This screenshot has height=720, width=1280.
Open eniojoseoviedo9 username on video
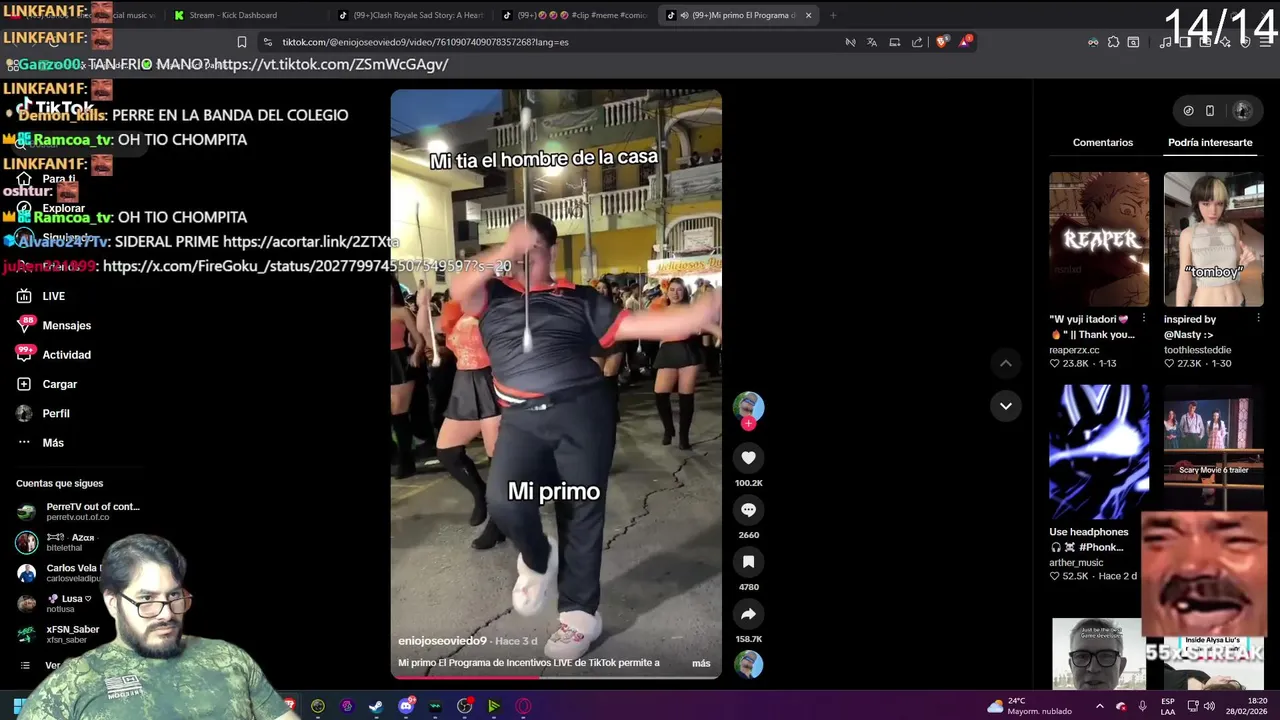pyautogui.click(x=442, y=641)
